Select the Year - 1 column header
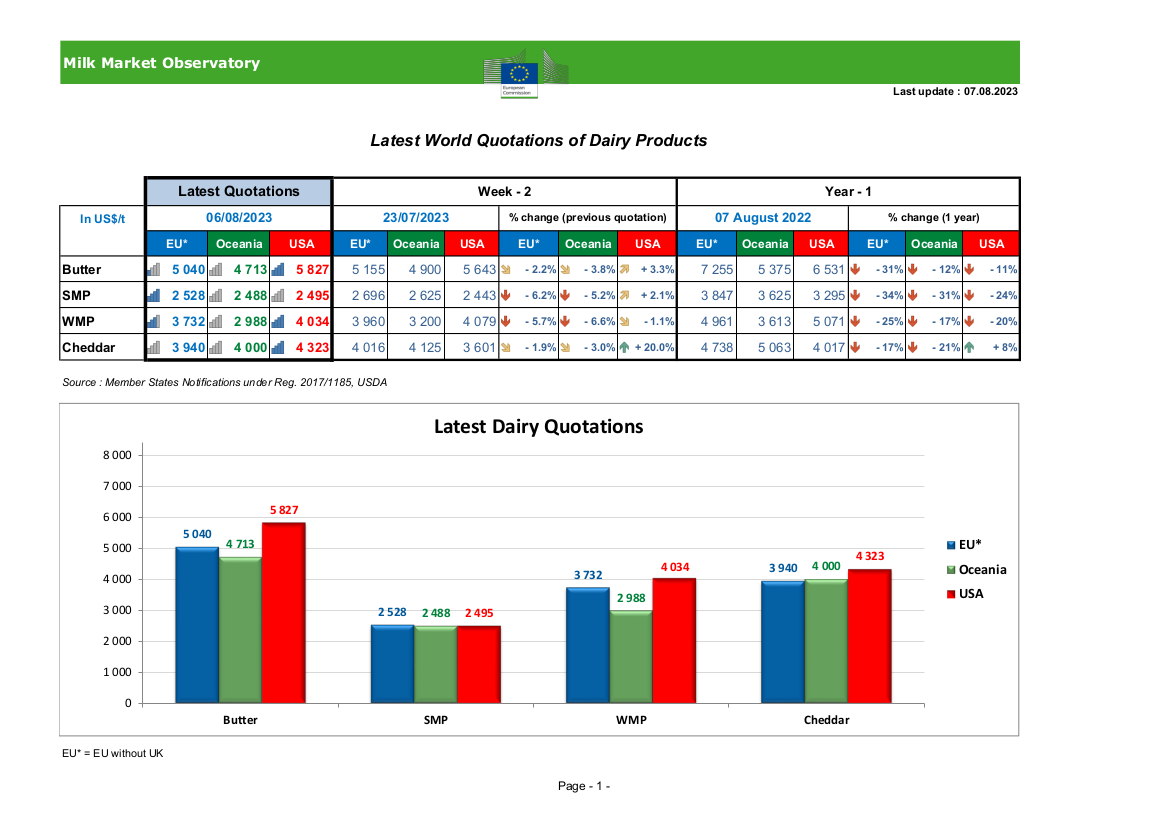The image size is (1169, 826). [848, 192]
